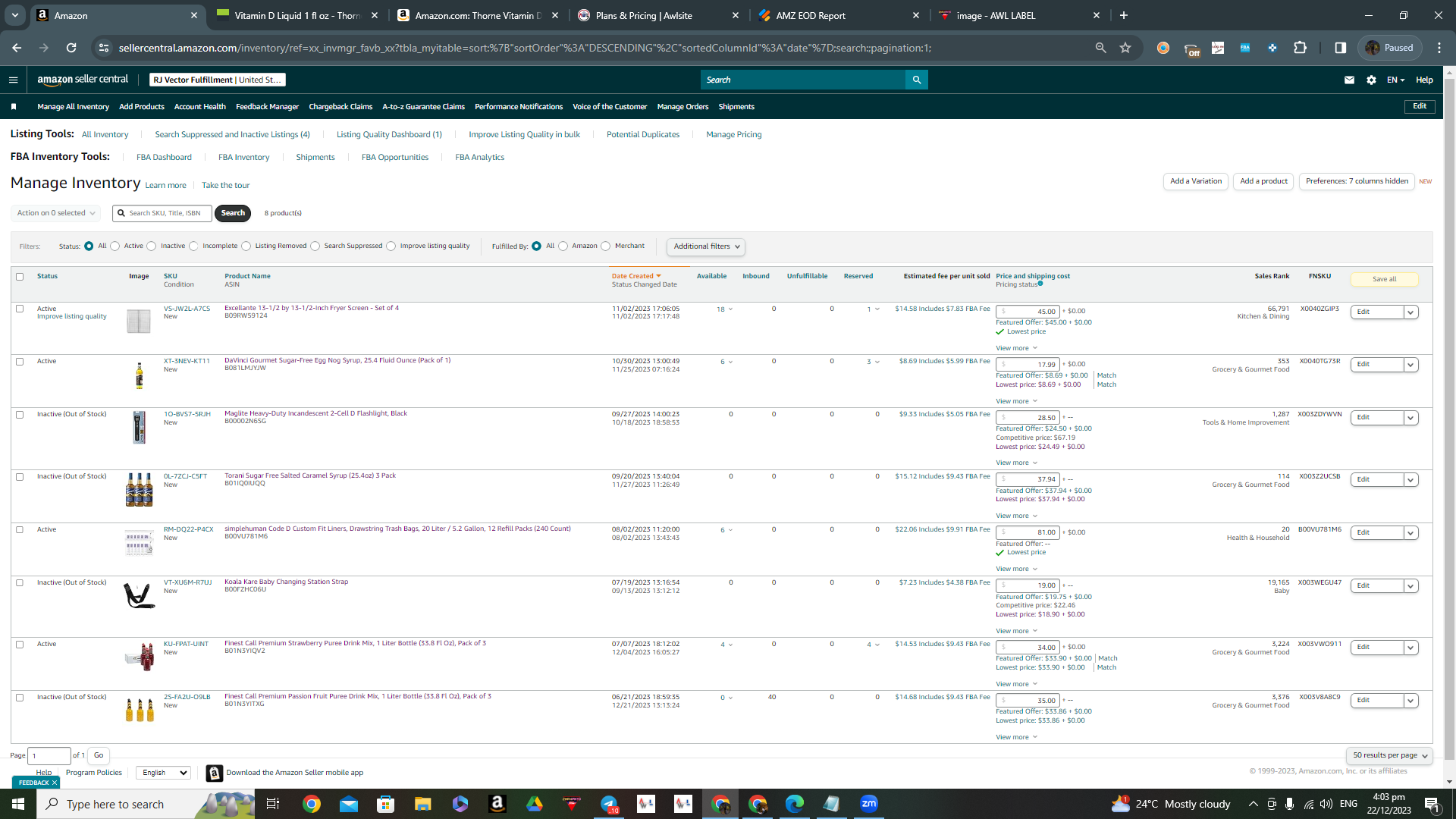Open Telegram from the taskbar
This screenshot has width=1456, height=819.
(609, 804)
